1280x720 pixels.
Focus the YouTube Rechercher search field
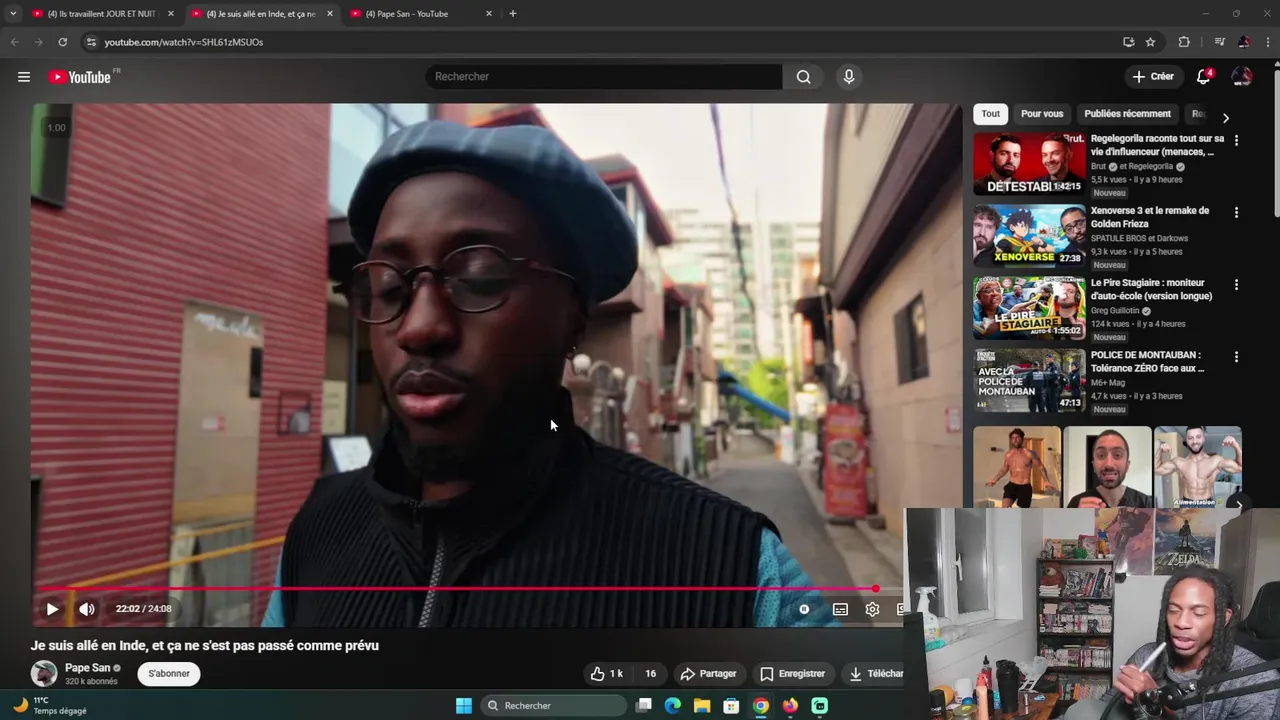[604, 77]
